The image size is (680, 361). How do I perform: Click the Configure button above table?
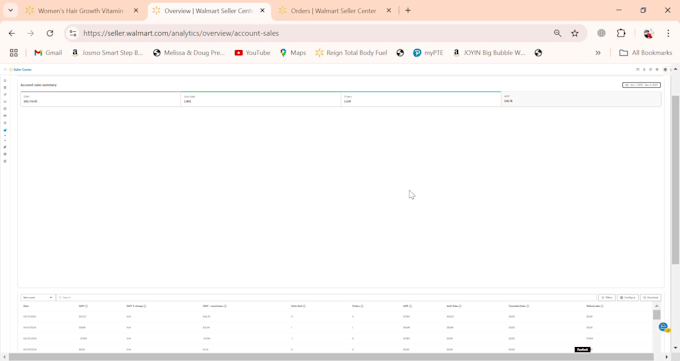click(x=628, y=297)
